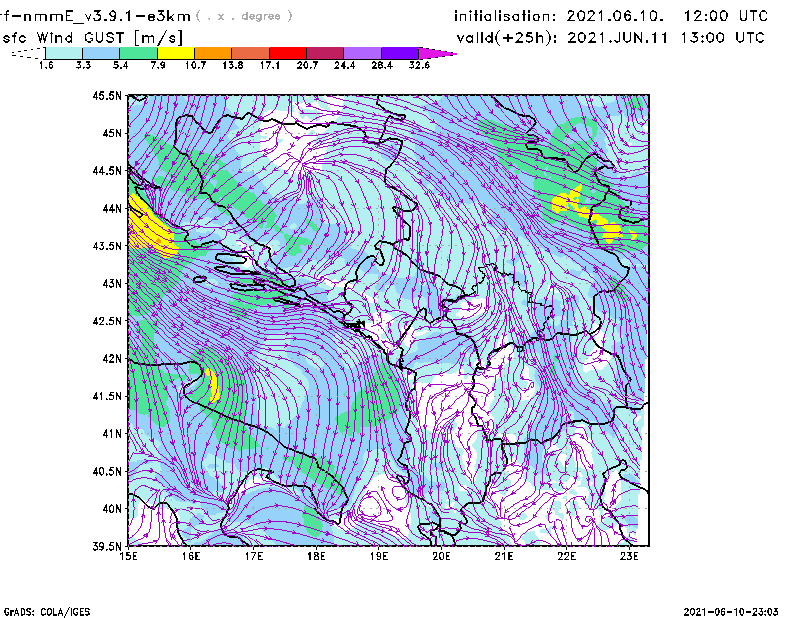Click the magenta arrow end of legend
The image size is (800, 618).
437,53
